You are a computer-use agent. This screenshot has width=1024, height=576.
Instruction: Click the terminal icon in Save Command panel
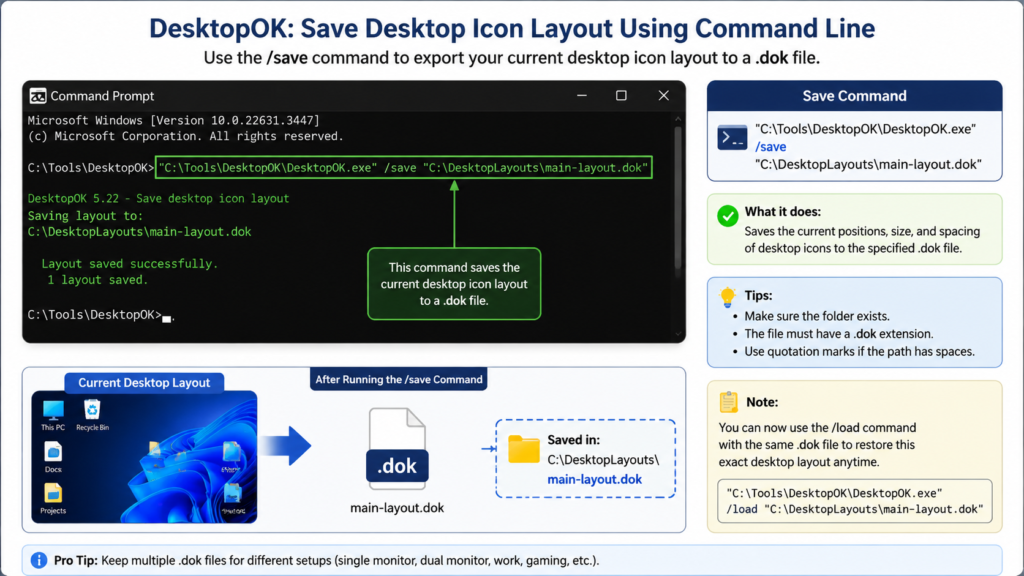coord(731,138)
